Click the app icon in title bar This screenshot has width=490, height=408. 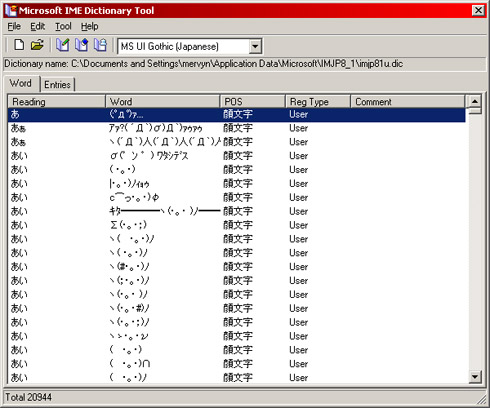click(x=11, y=10)
